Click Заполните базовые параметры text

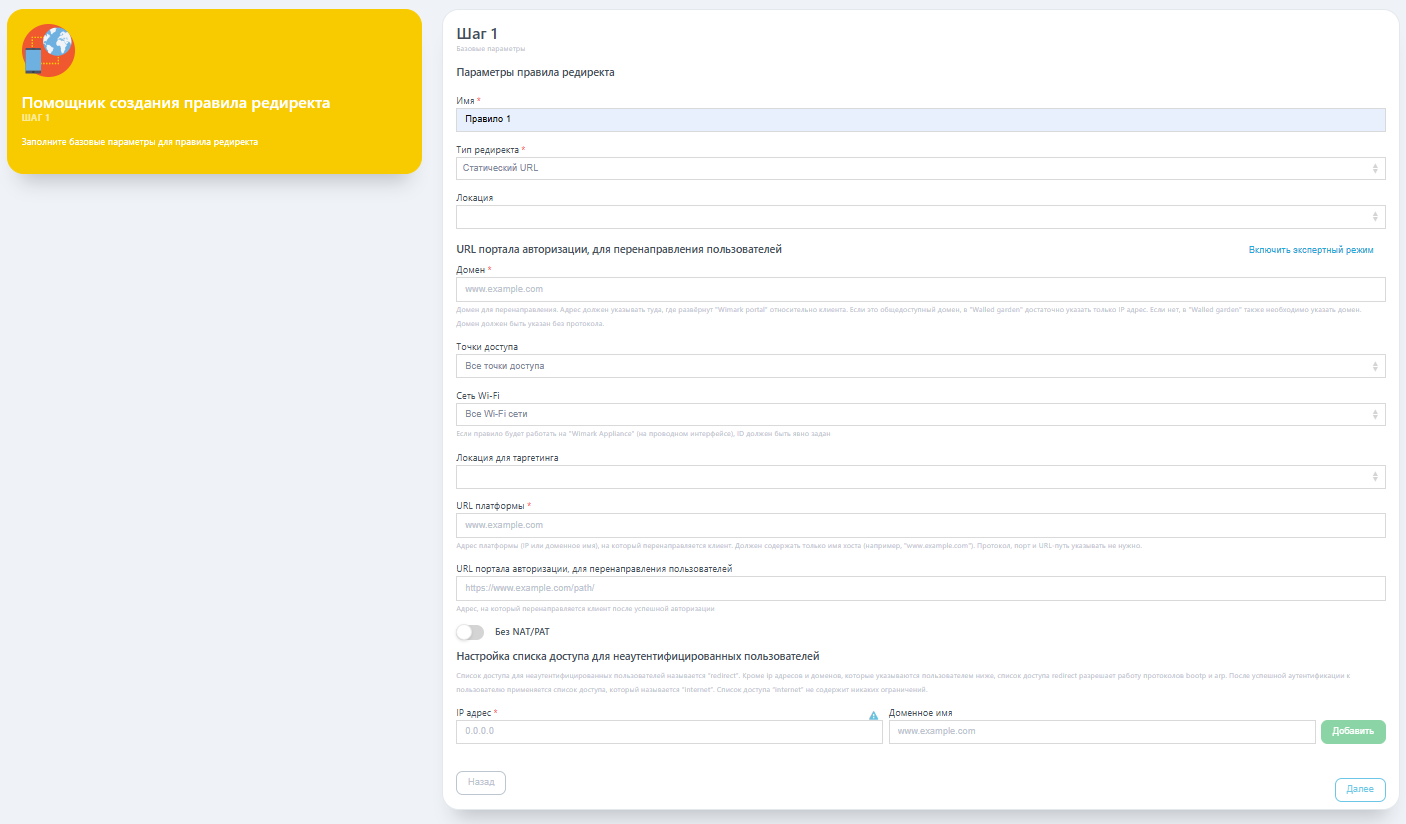coord(140,142)
